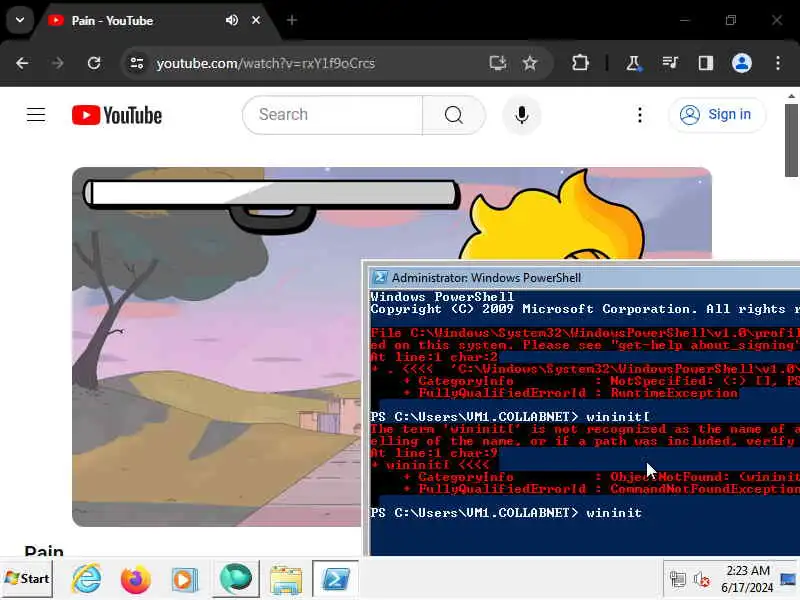Screen dimensions: 800x600
Task: Open YouTube hamburger guide menu
Action: (36, 115)
